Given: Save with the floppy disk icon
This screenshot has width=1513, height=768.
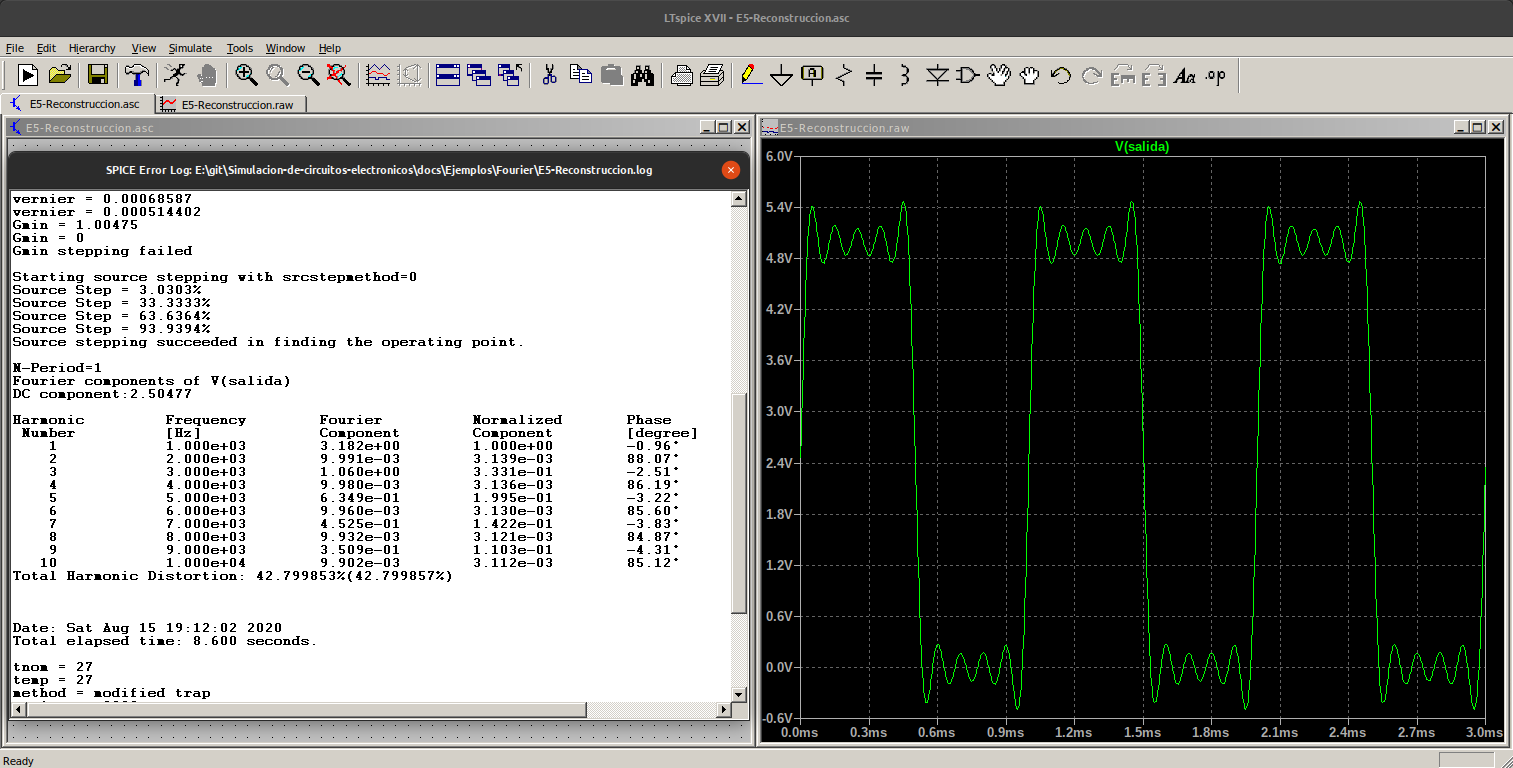Looking at the screenshot, I should click(x=97, y=74).
